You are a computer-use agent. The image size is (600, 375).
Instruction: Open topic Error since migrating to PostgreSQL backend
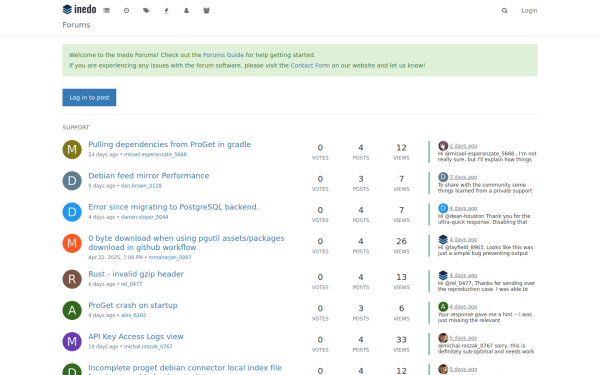173,207
